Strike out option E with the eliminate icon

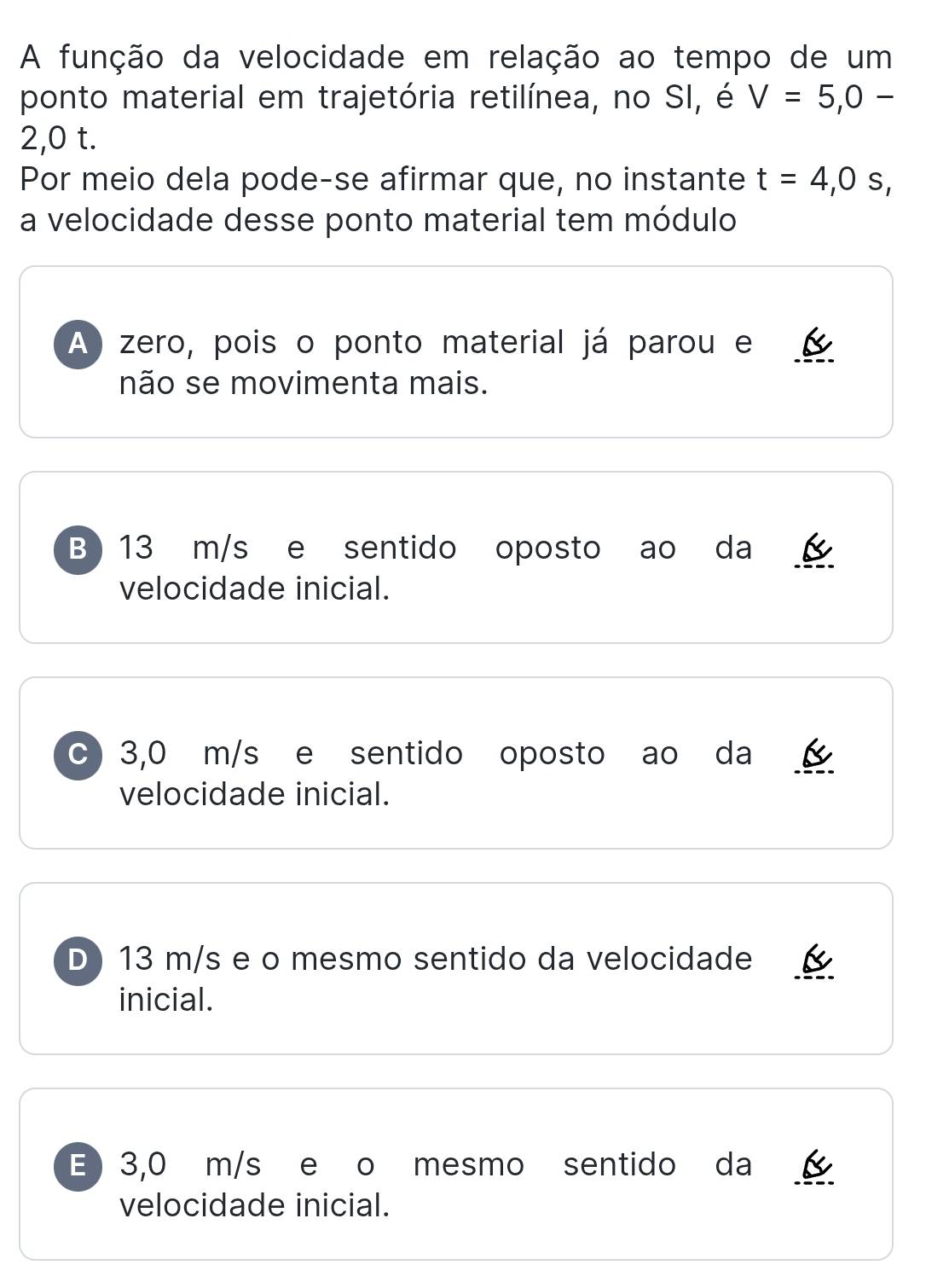tap(814, 1169)
